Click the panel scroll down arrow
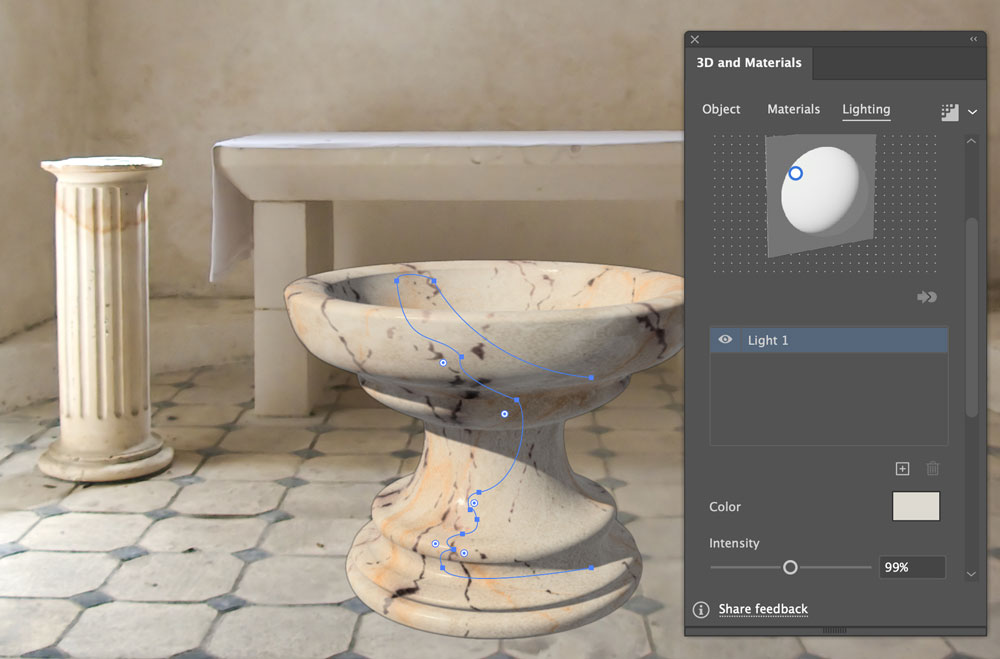The height and width of the screenshot is (659, 1000). click(x=971, y=574)
